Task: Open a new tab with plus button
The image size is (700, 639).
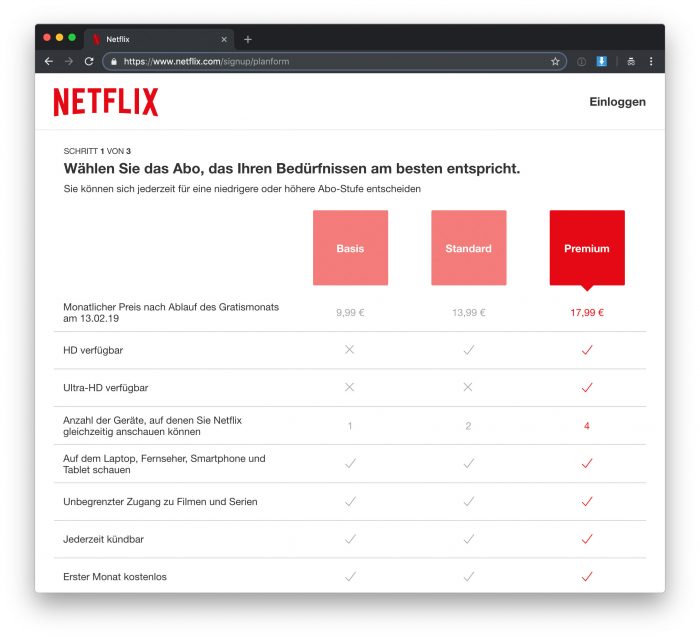Action: pos(248,39)
